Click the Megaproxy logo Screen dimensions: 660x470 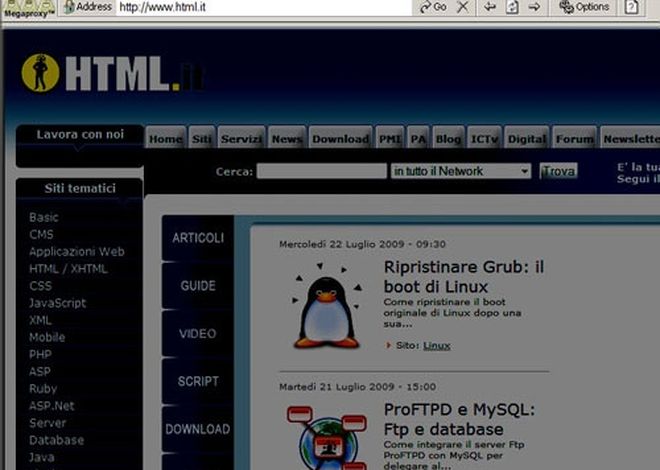coord(28,8)
